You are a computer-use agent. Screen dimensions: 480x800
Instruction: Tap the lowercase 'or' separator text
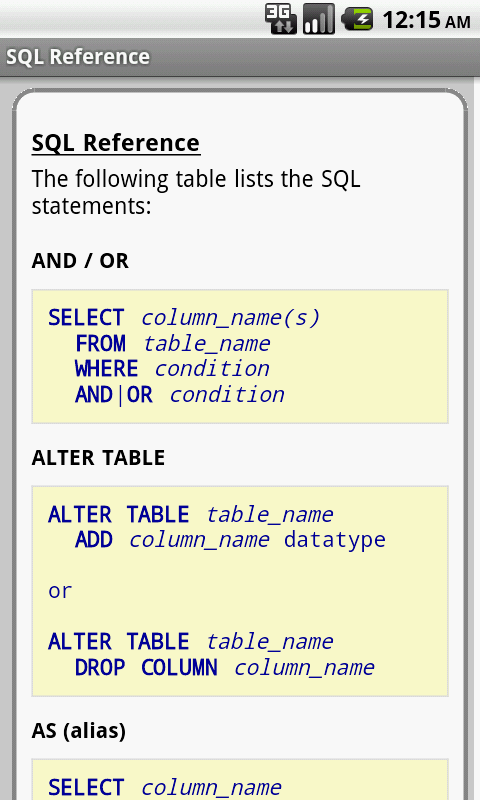(60, 591)
